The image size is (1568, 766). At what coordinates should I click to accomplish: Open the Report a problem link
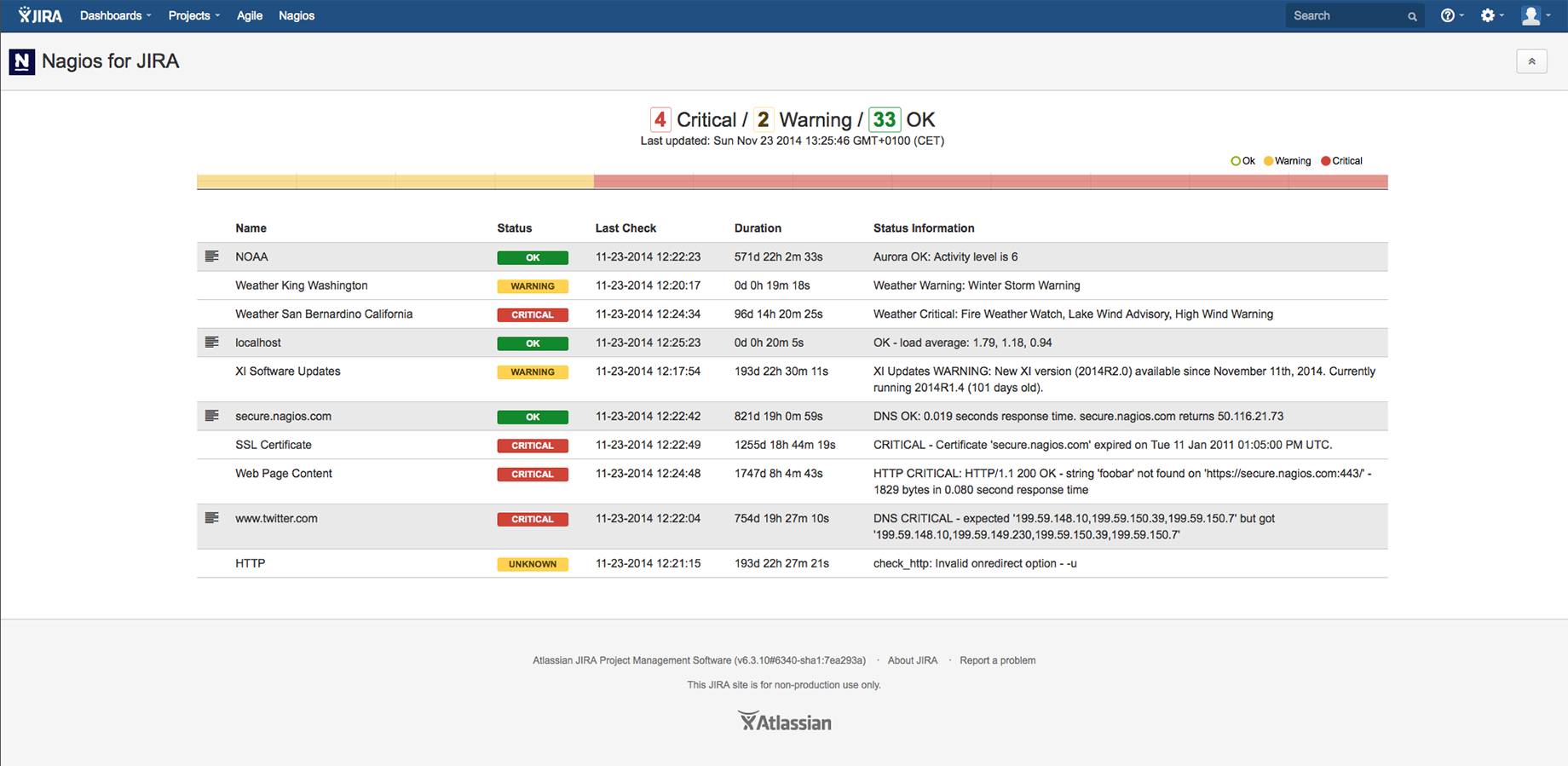(x=998, y=660)
